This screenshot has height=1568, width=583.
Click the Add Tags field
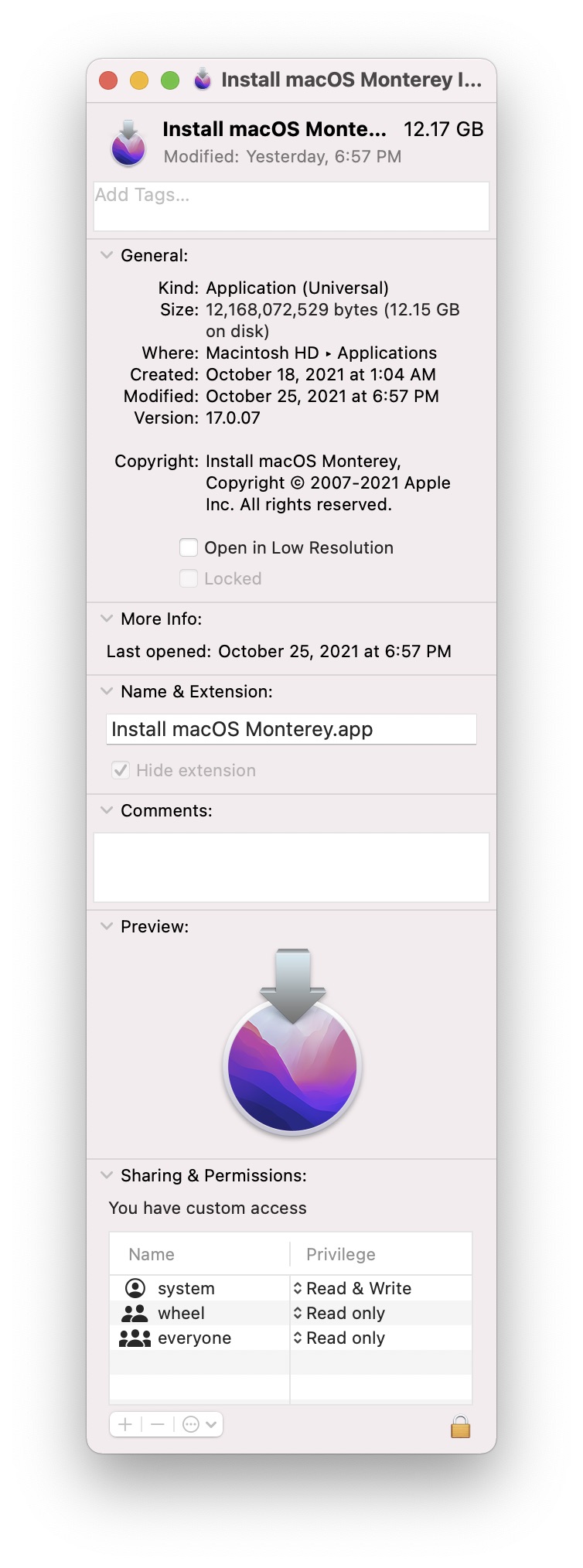(x=291, y=206)
